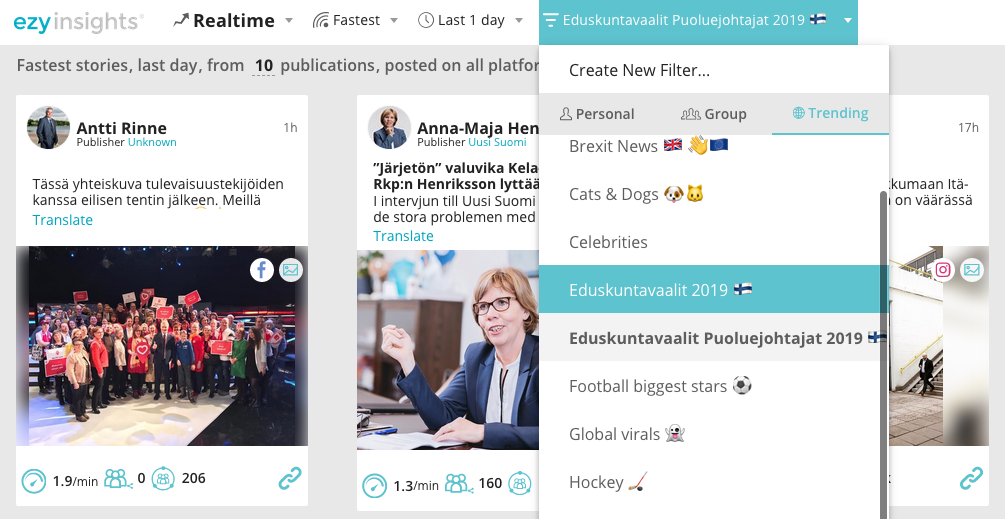Choose Create New Filter option
The image size is (1005, 519).
coord(640,70)
